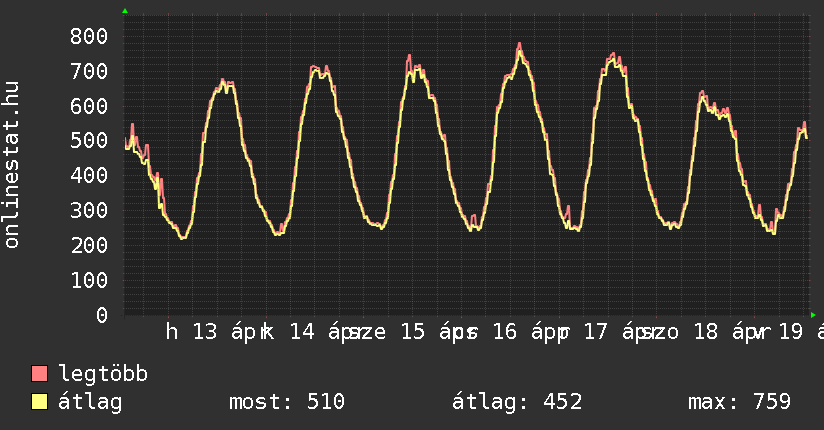Click the highest peak near 16 ápr
The width and height of the screenshot is (824, 430).
point(520,44)
